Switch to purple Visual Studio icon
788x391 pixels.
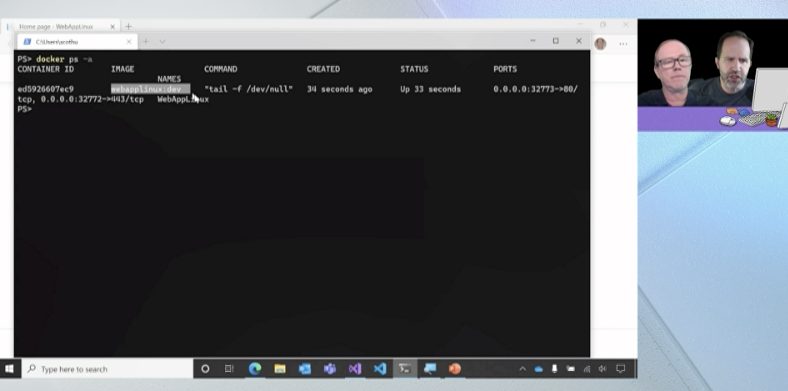coord(355,369)
